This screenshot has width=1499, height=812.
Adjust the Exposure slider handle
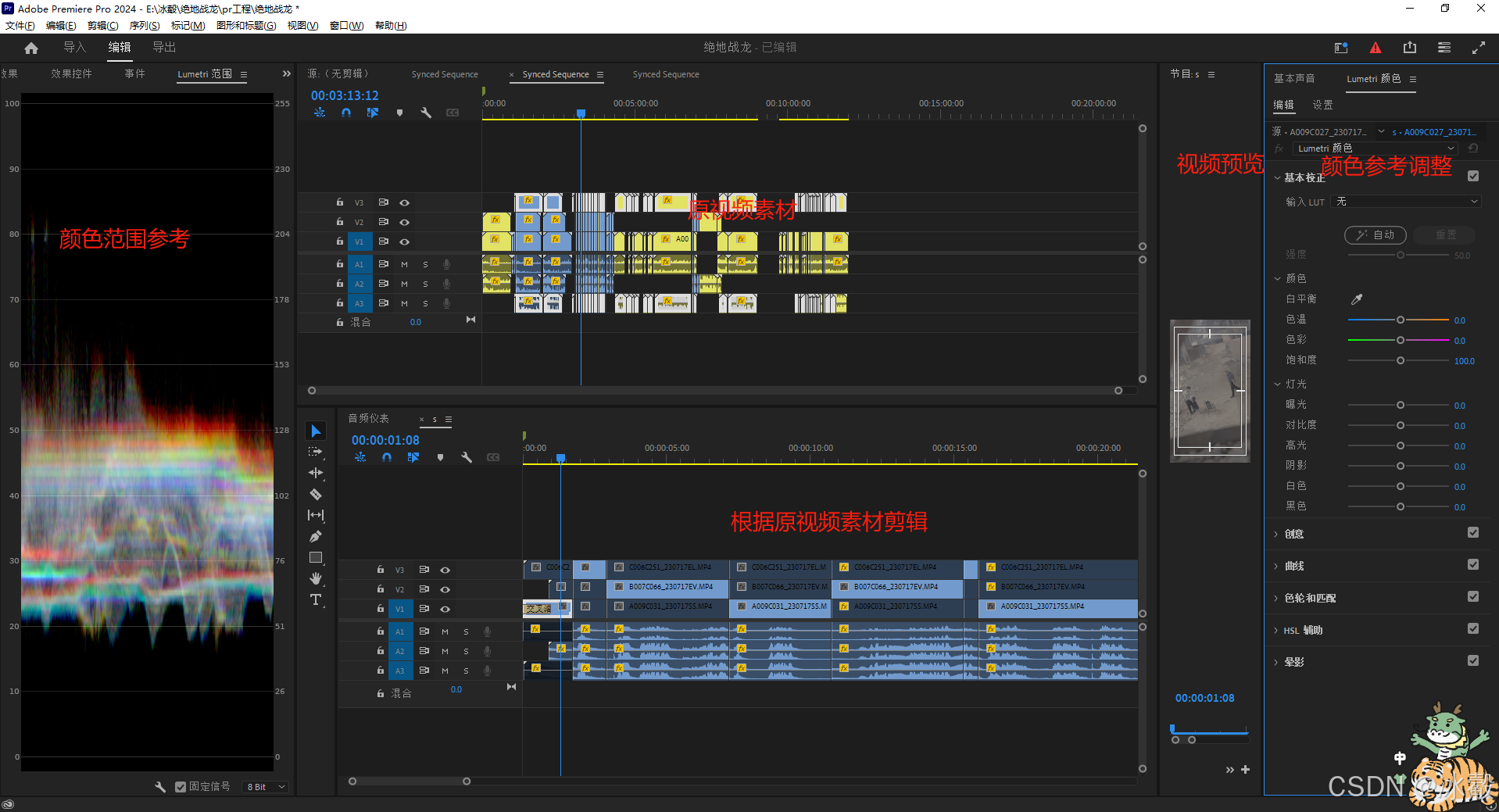(x=1401, y=406)
